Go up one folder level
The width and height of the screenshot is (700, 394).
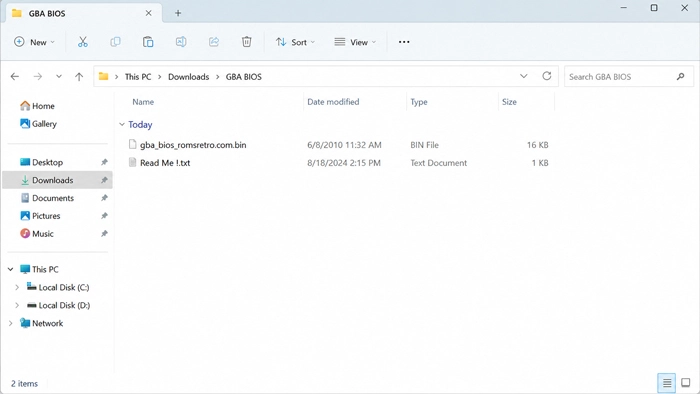tap(79, 77)
